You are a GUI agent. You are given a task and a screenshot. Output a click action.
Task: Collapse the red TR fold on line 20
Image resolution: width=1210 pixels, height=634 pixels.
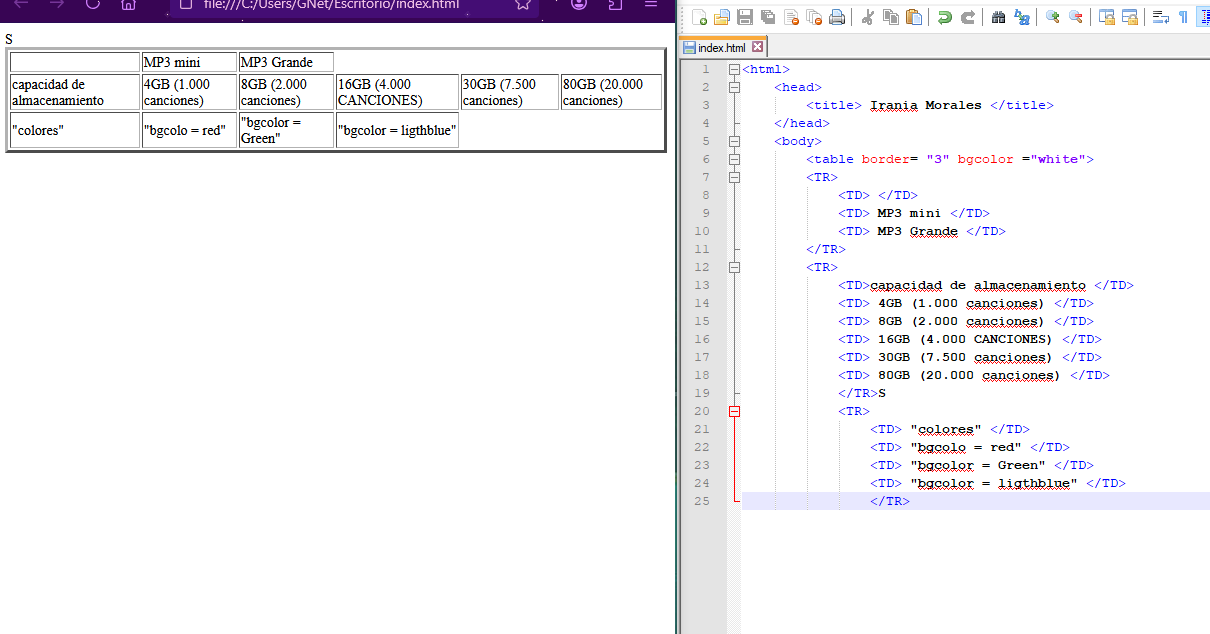[x=735, y=411]
